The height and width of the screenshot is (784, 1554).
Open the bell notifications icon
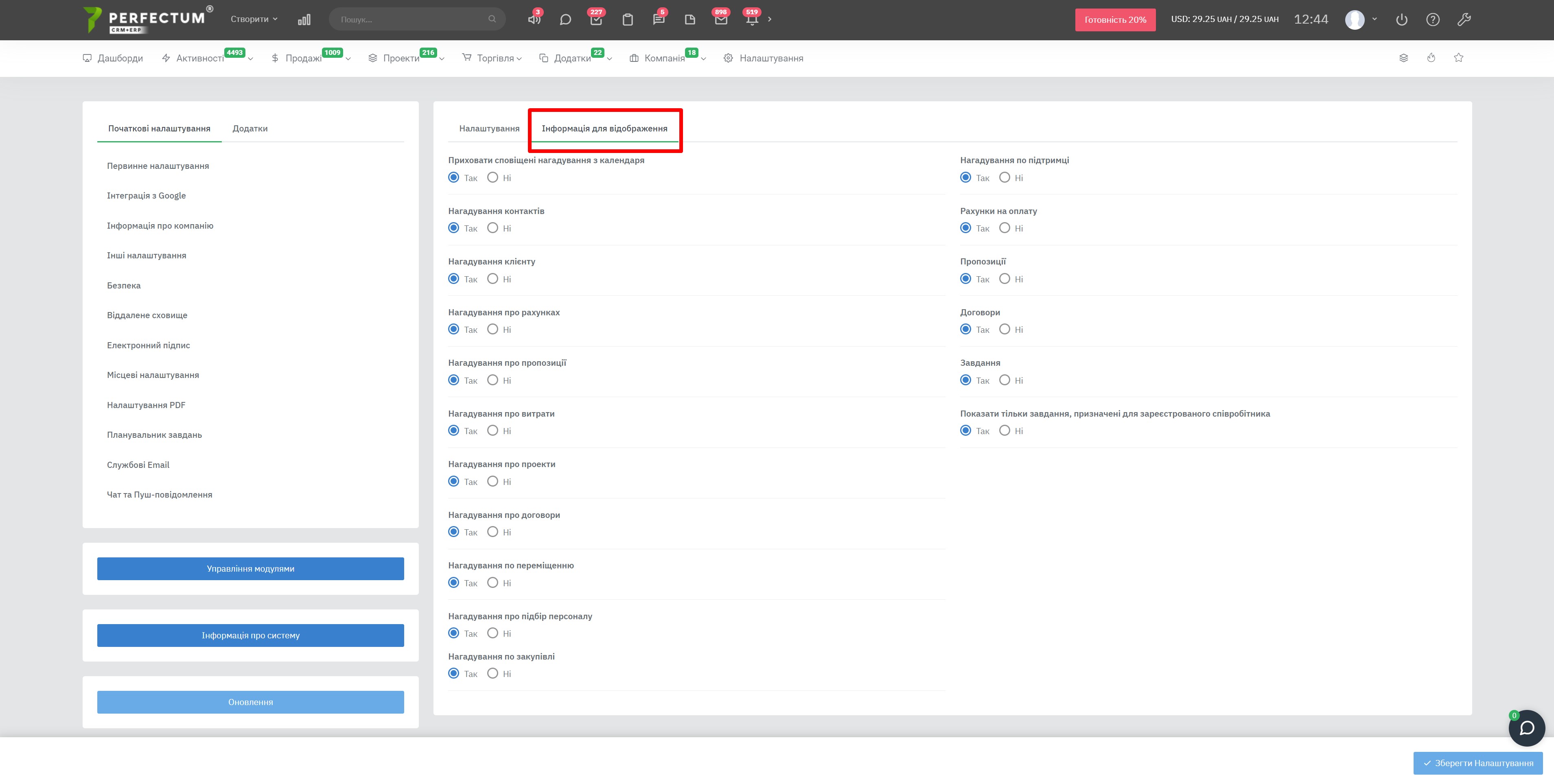[x=752, y=19]
